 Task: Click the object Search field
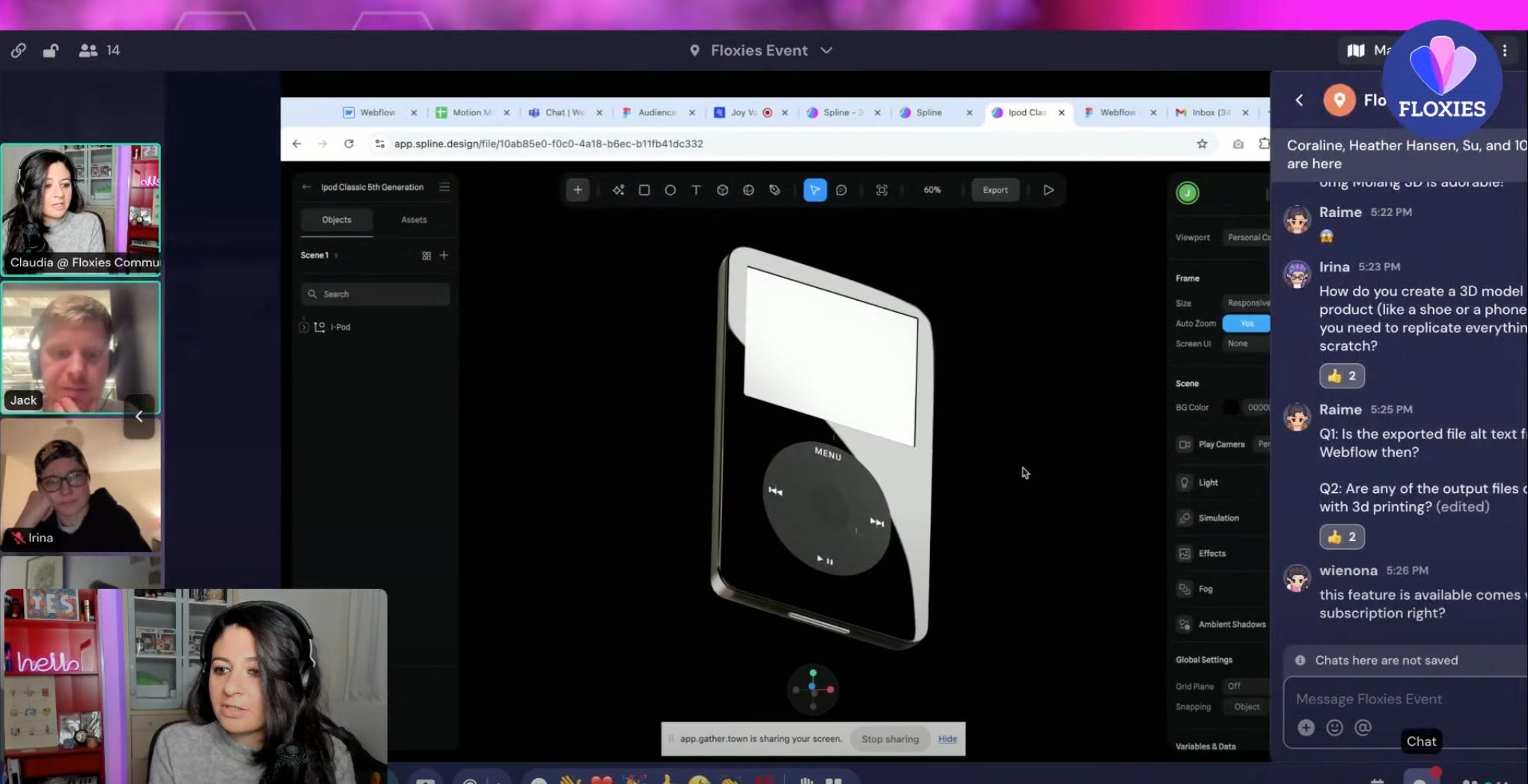pos(376,294)
